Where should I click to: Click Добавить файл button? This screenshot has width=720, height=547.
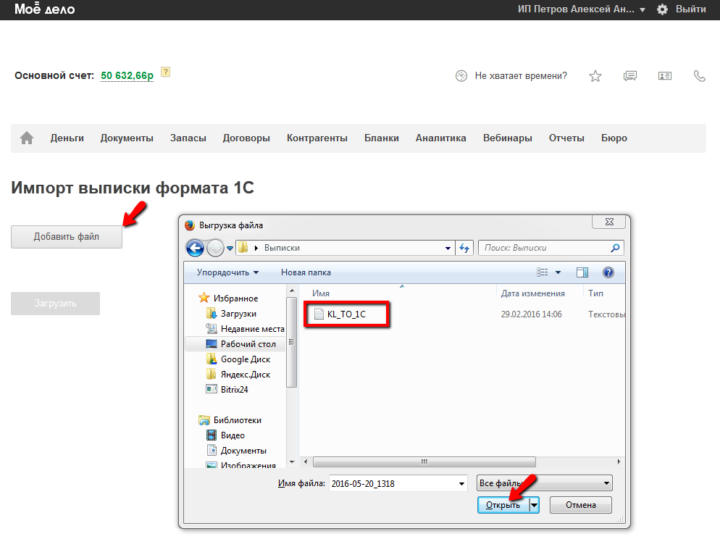click(x=67, y=237)
